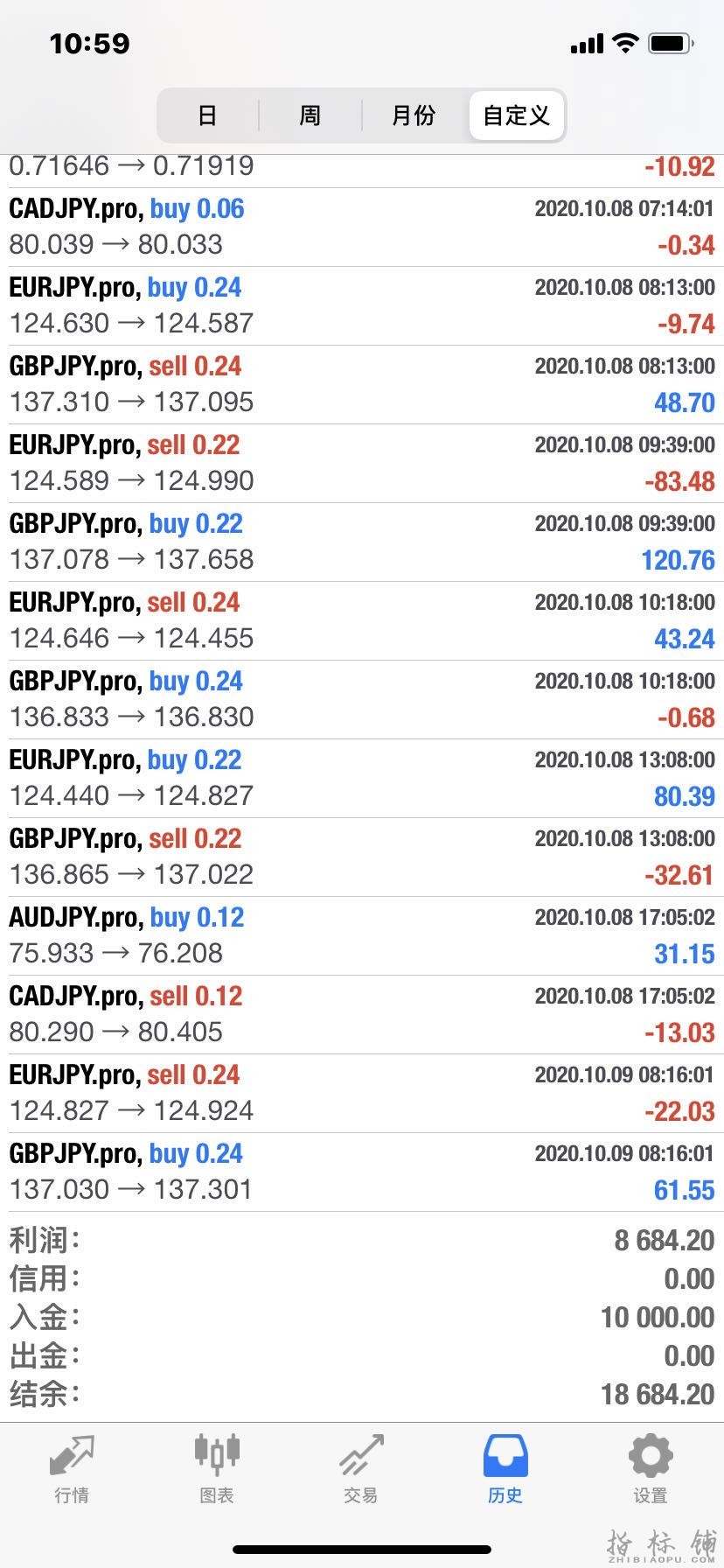Open the AUDJPY.pro buy 0.12 trade
Image resolution: width=724 pixels, height=1568 pixels.
pyautogui.click(x=362, y=936)
